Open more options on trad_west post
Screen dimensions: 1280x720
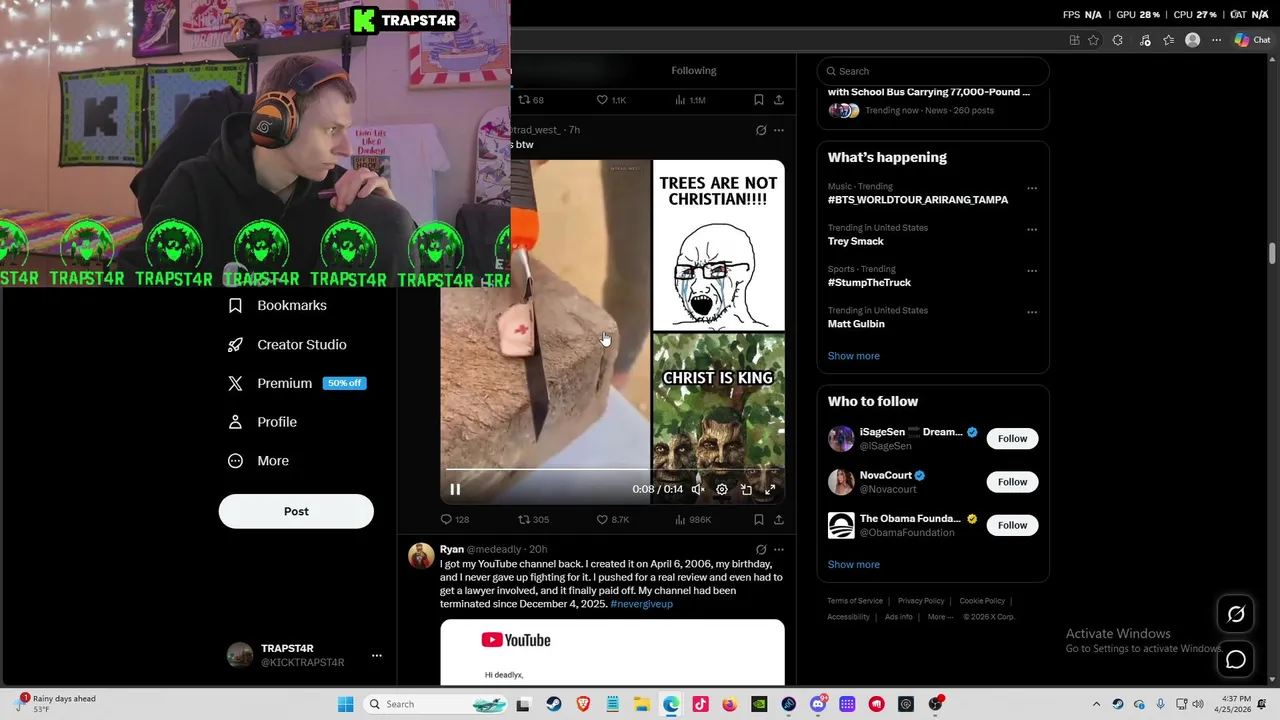pyautogui.click(x=779, y=130)
